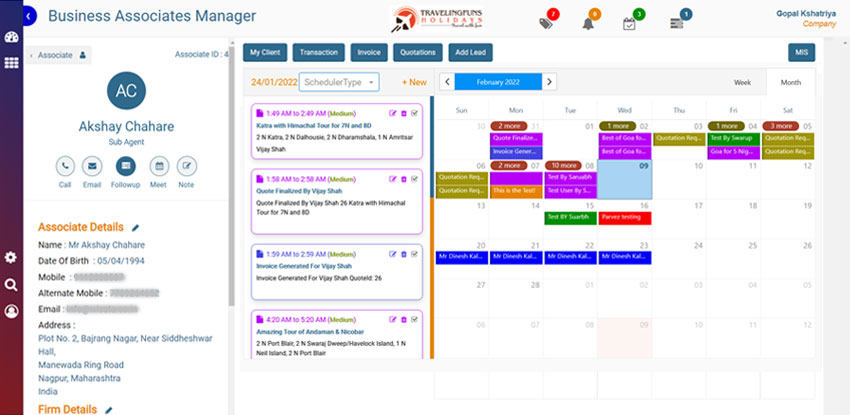Mark the Quote Finalized By Vijay Shah task complete

coord(415,181)
